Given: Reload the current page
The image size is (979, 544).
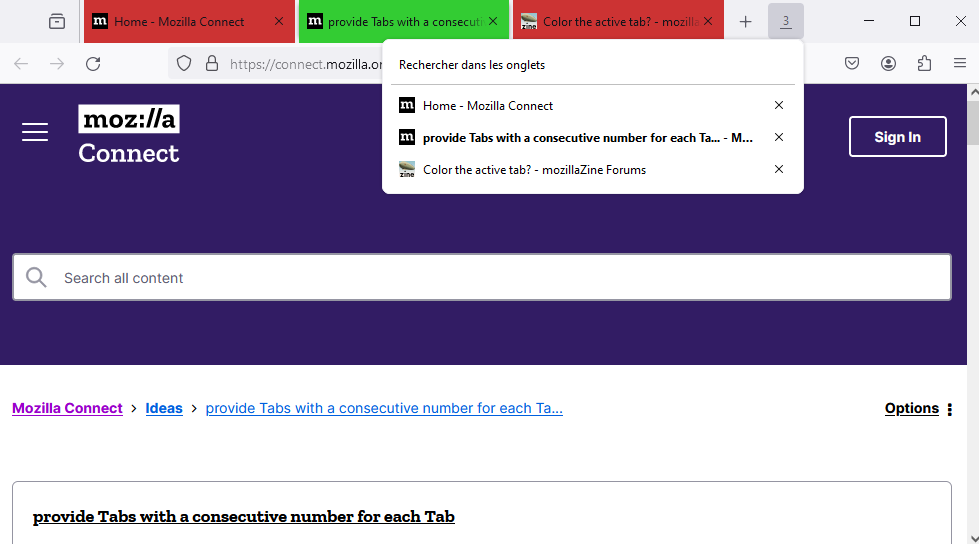Looking at the screenshot, I should [93, 64].
